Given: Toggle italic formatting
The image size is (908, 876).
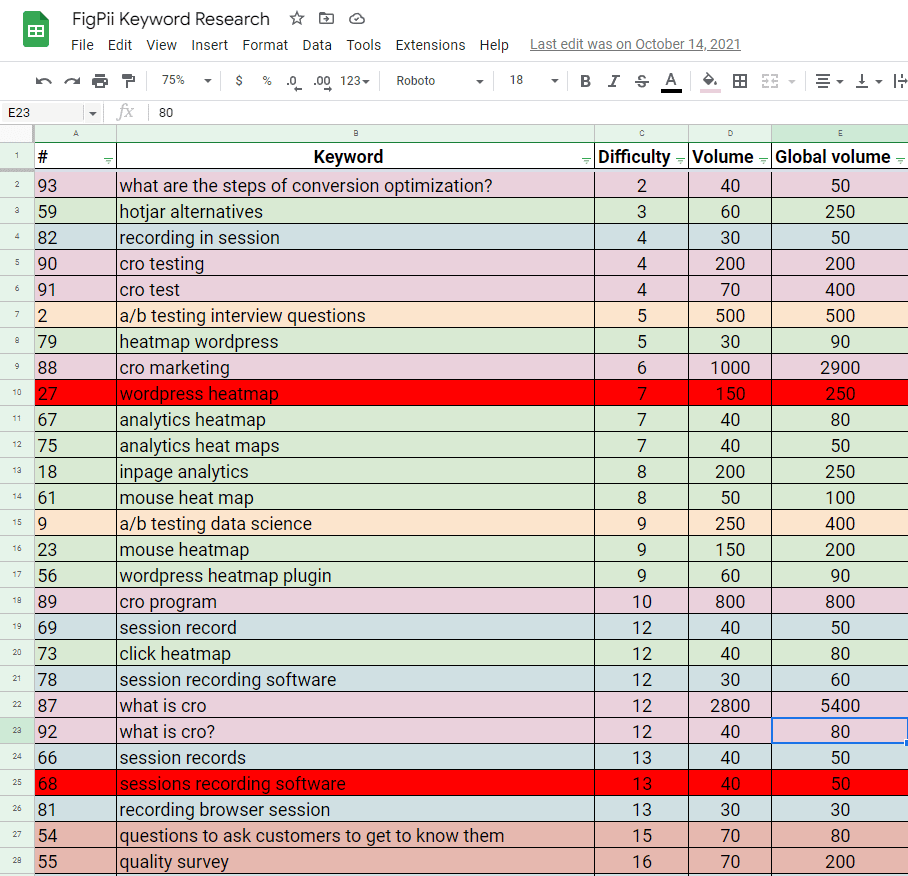Looking at the screenshot, I should coord(613,81).
